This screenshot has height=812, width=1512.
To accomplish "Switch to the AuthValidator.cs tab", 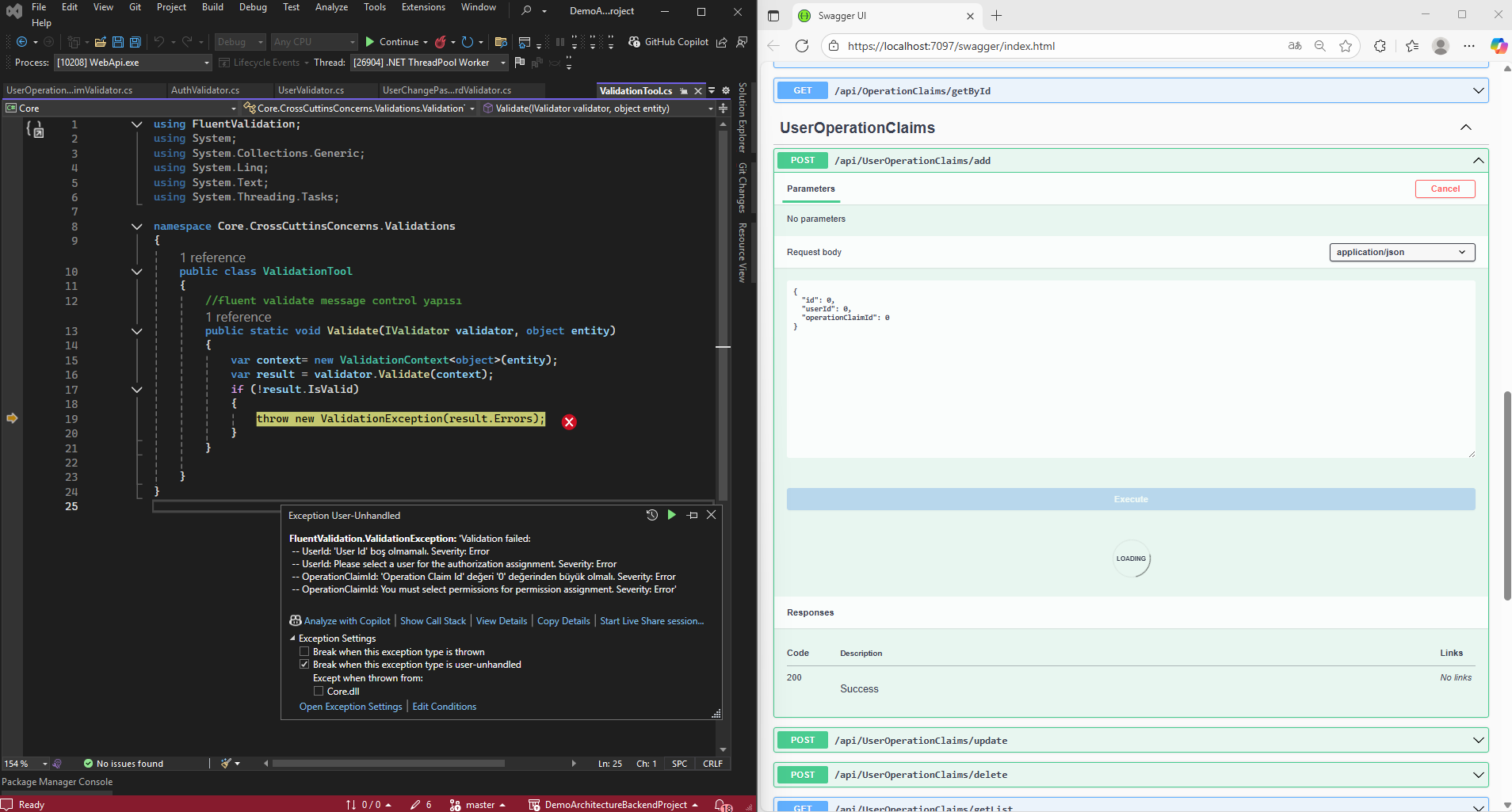I will (x=205, y=90).
